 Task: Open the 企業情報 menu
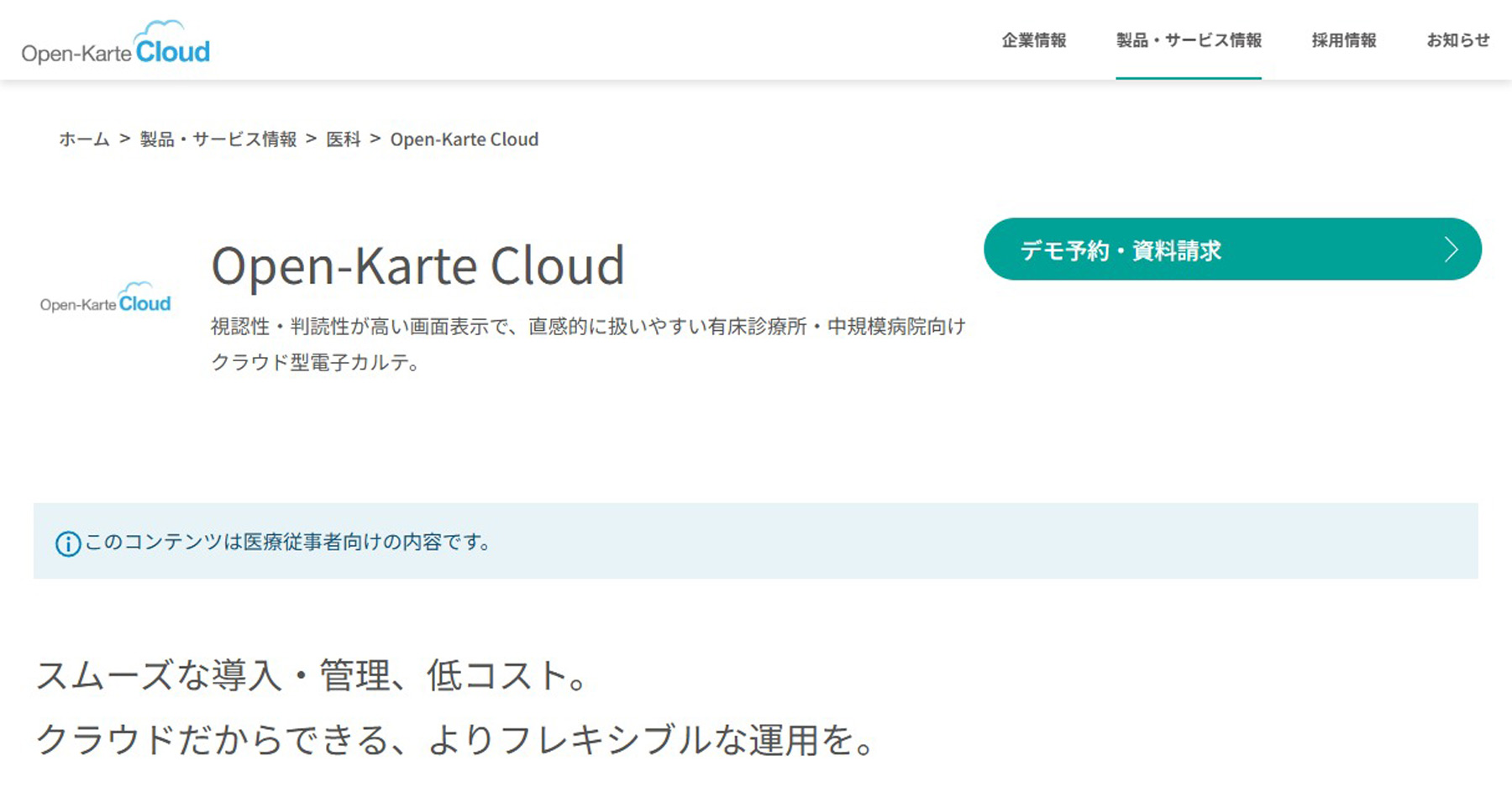(1034, 40)
